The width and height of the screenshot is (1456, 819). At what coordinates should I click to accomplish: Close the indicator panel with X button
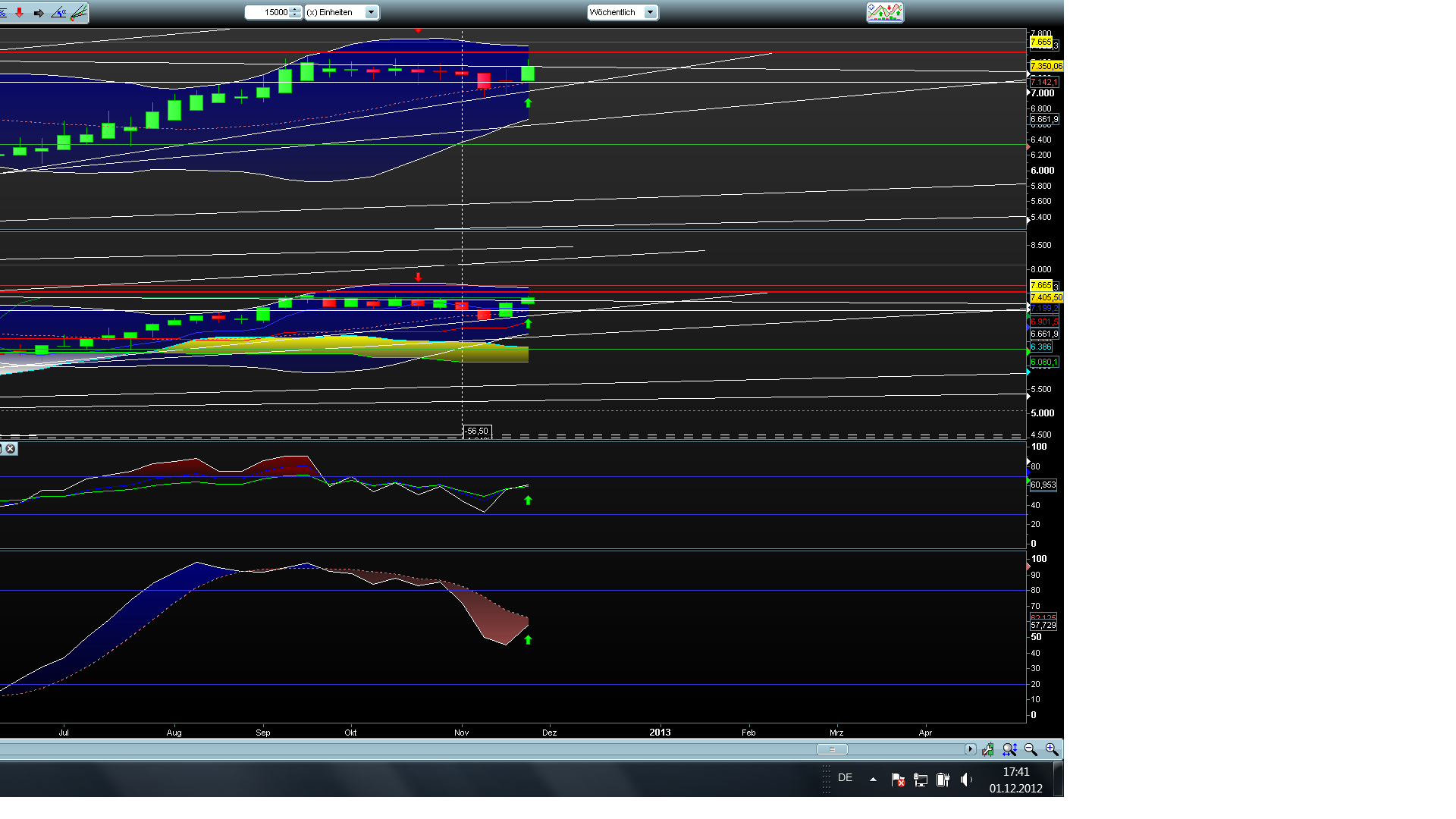click(x=11, y=449)
